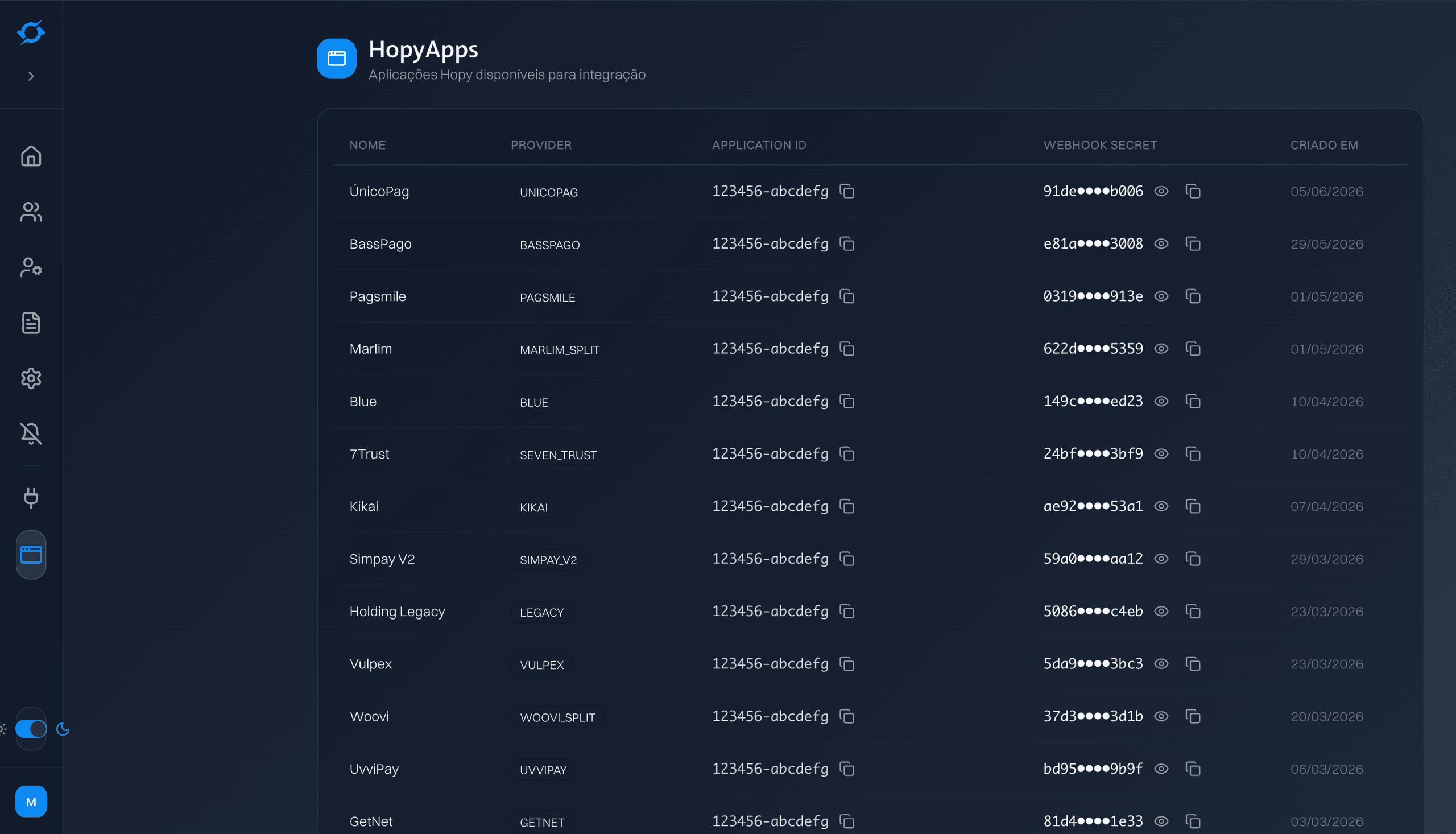
Task: Copy Marlim webhook secret
Action: tap(1193, 349)
